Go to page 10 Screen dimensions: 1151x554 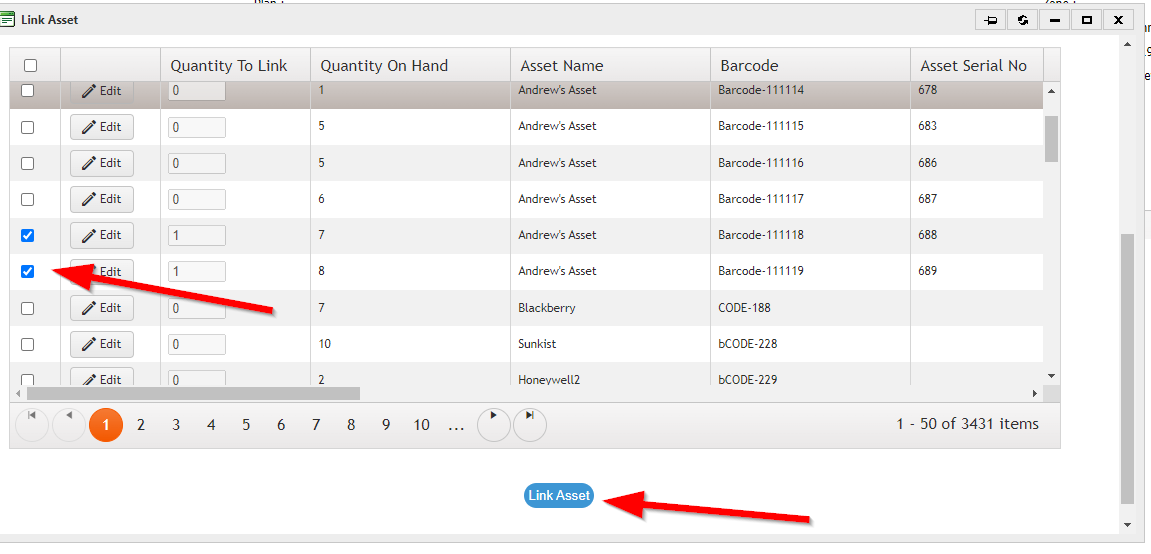421,424
